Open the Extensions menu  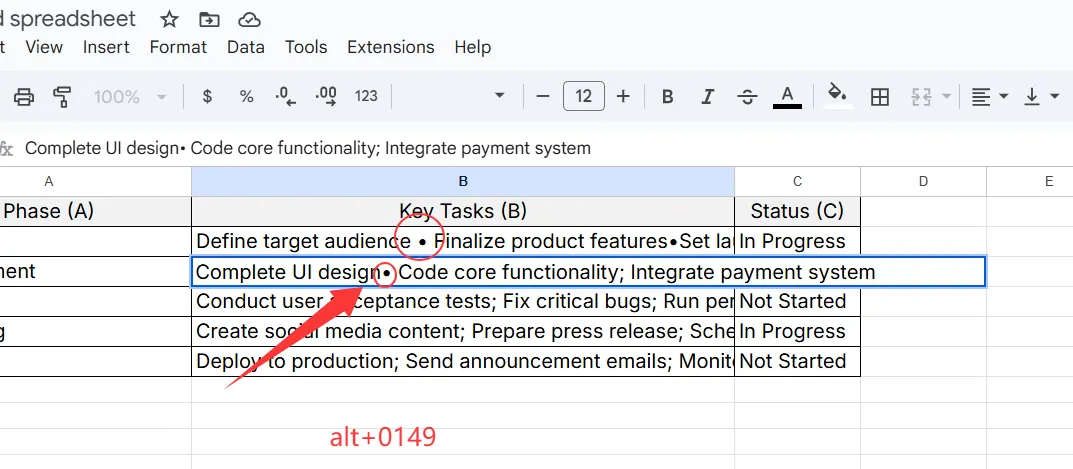(390, 47)
